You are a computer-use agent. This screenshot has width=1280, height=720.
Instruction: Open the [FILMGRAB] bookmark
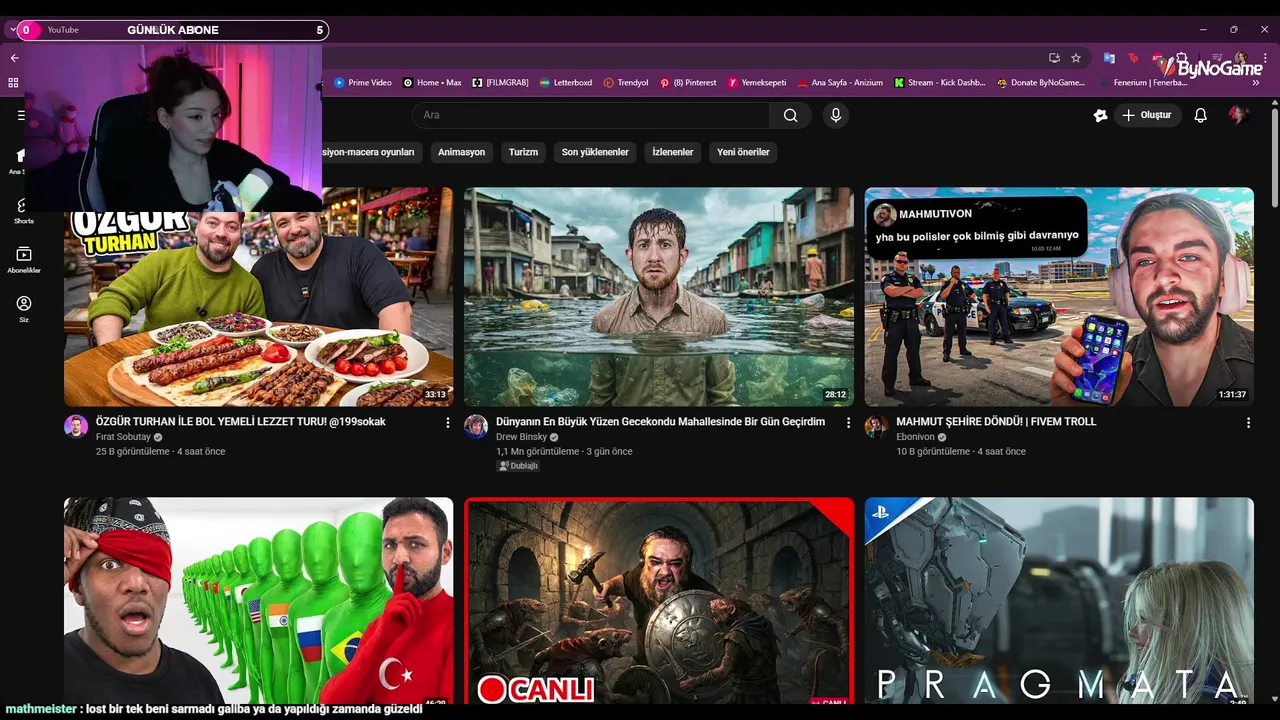pos(500,83)
